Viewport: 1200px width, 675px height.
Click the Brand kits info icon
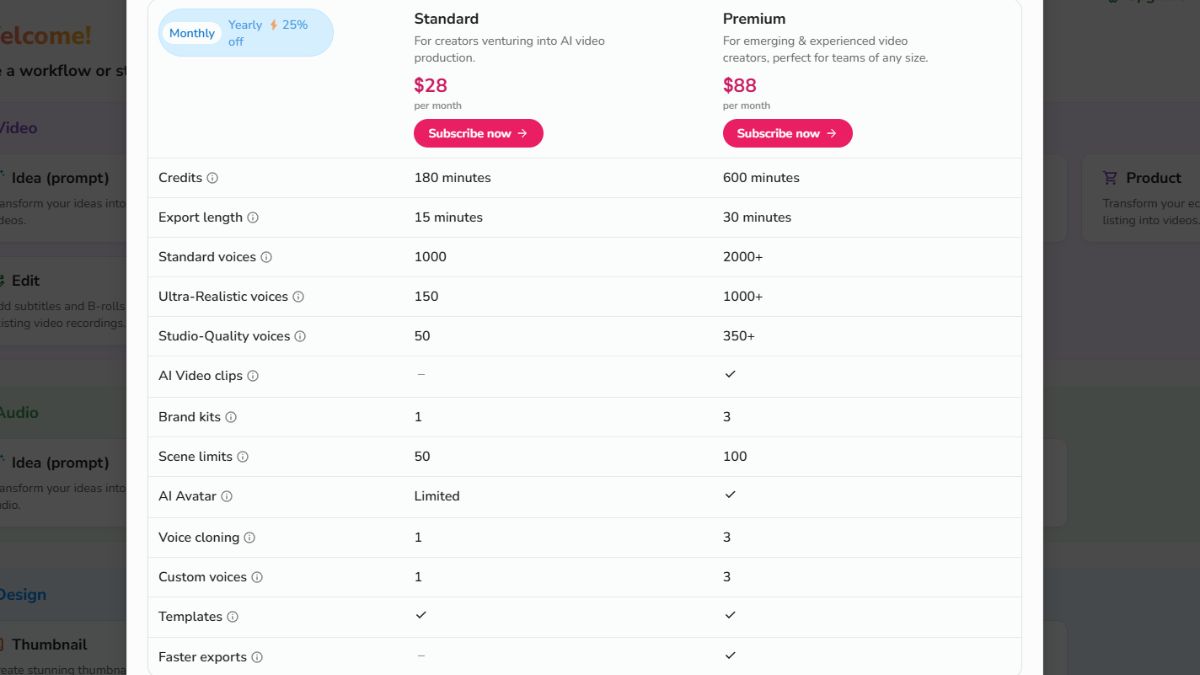click(231, 417)
